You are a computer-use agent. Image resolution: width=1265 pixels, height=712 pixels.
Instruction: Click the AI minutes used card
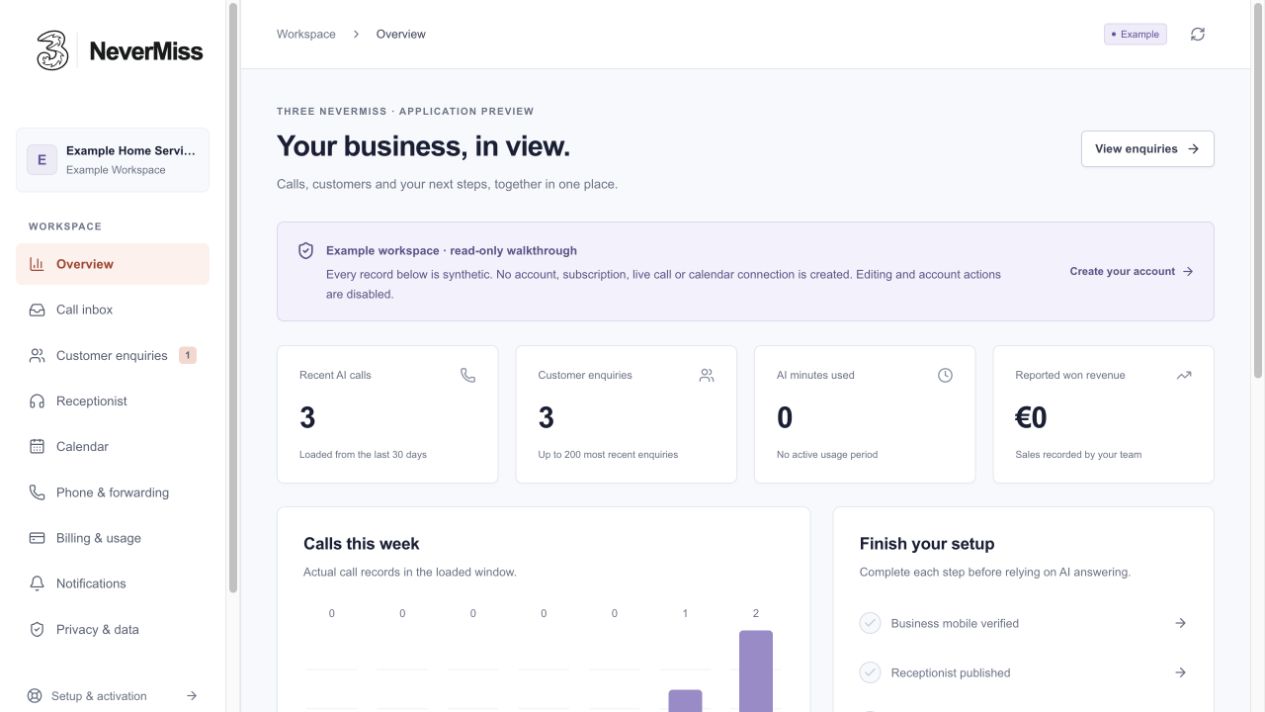(x=865, y=414)
